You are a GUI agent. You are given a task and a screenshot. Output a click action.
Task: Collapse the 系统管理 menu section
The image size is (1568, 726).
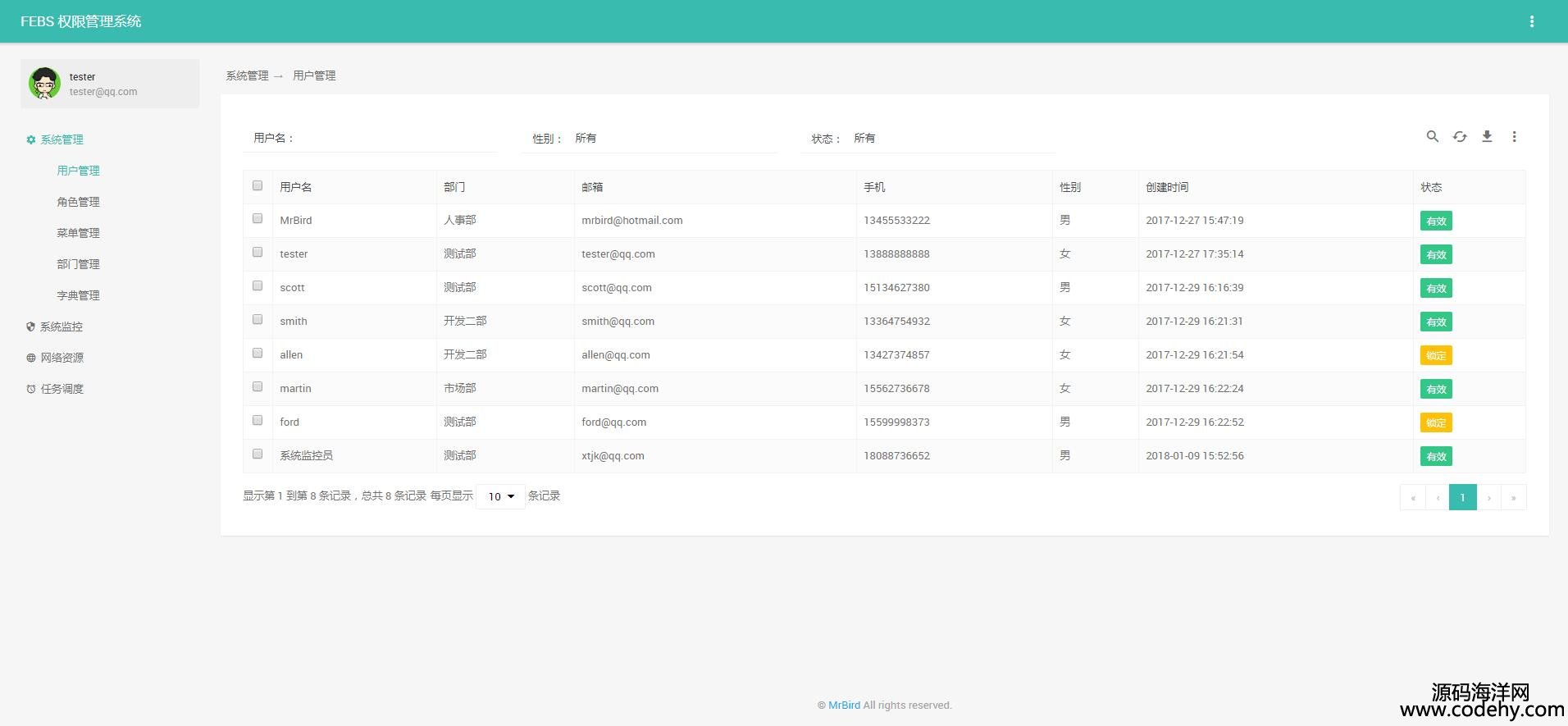tap(62, 140)
